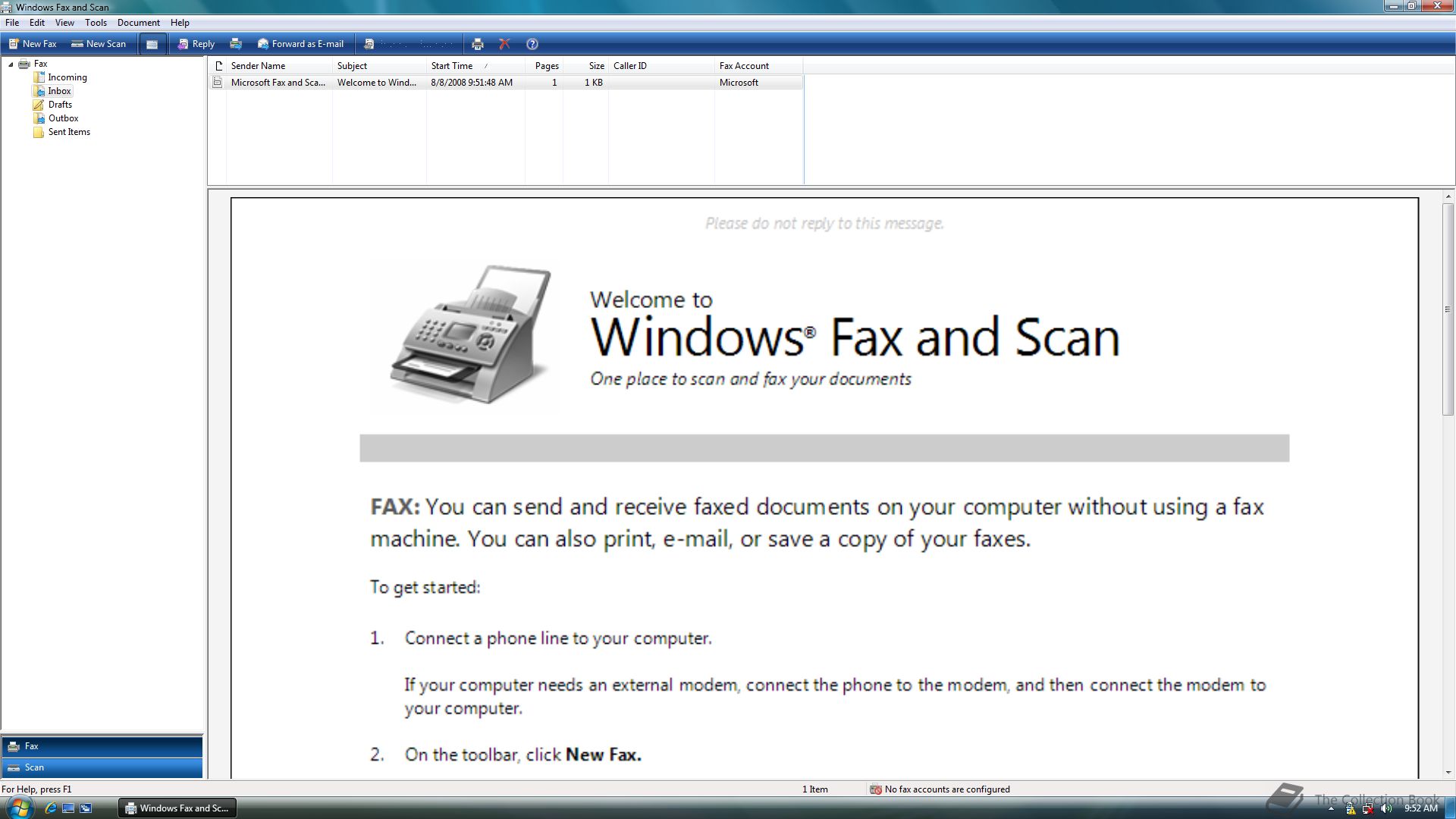Screen dimensions: 1456x819
Task: Click the preview pane vertical scroll thumb
Action: pyautogui.click(x=1448, y=309)
